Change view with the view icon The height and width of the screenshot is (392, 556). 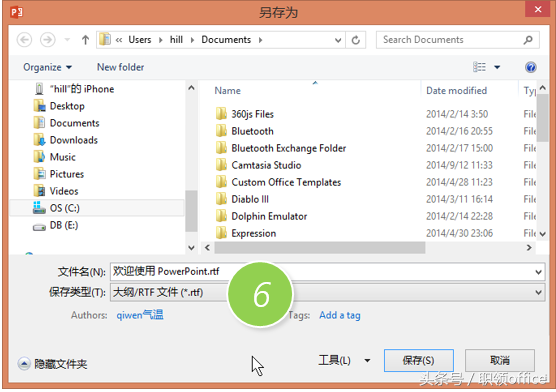click(x=479, y=67)
